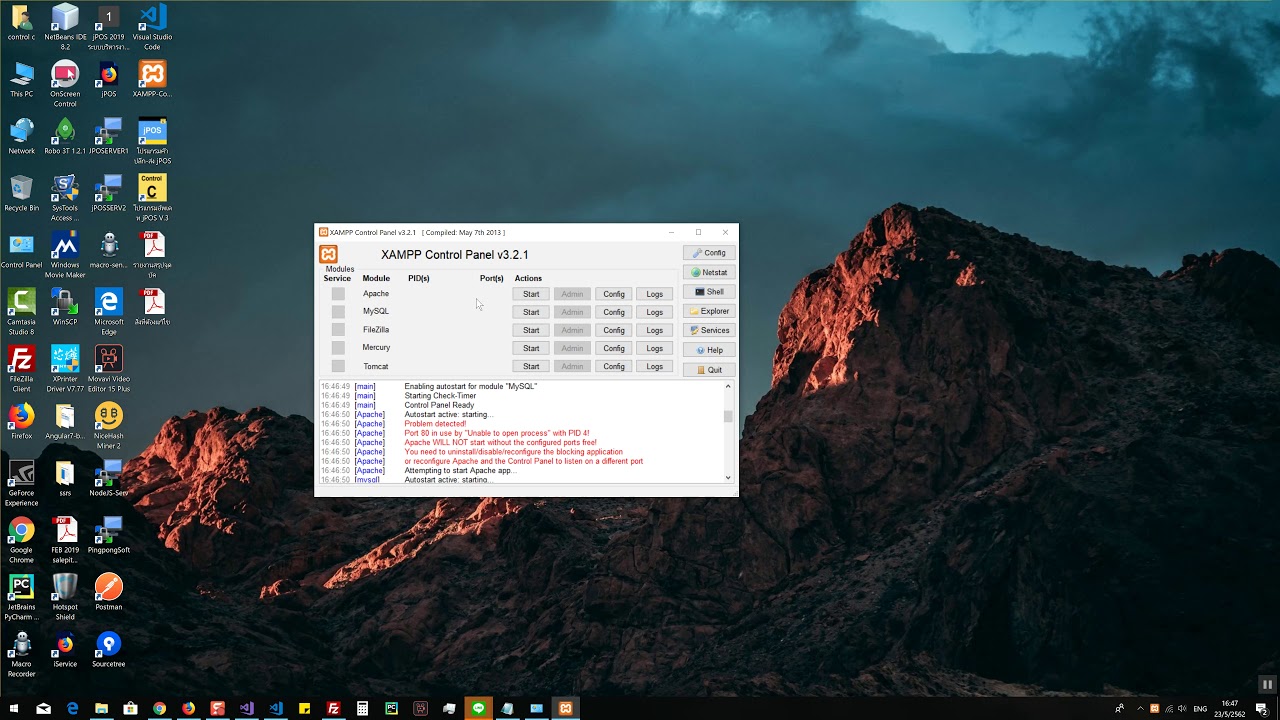
Task: Open XAMPP Explorer button
Action: point(709,311)
